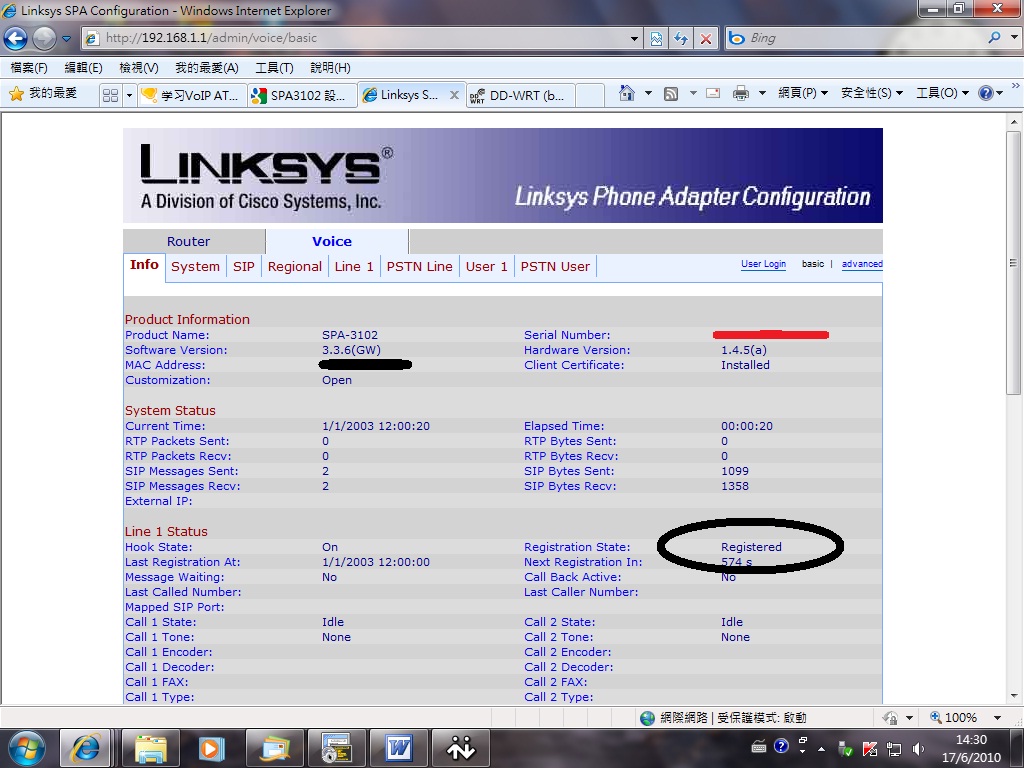The height and width of the screenshot is (768, 1024).
Task: Open the Print dropdown arrow
Action: pos(762,93)
